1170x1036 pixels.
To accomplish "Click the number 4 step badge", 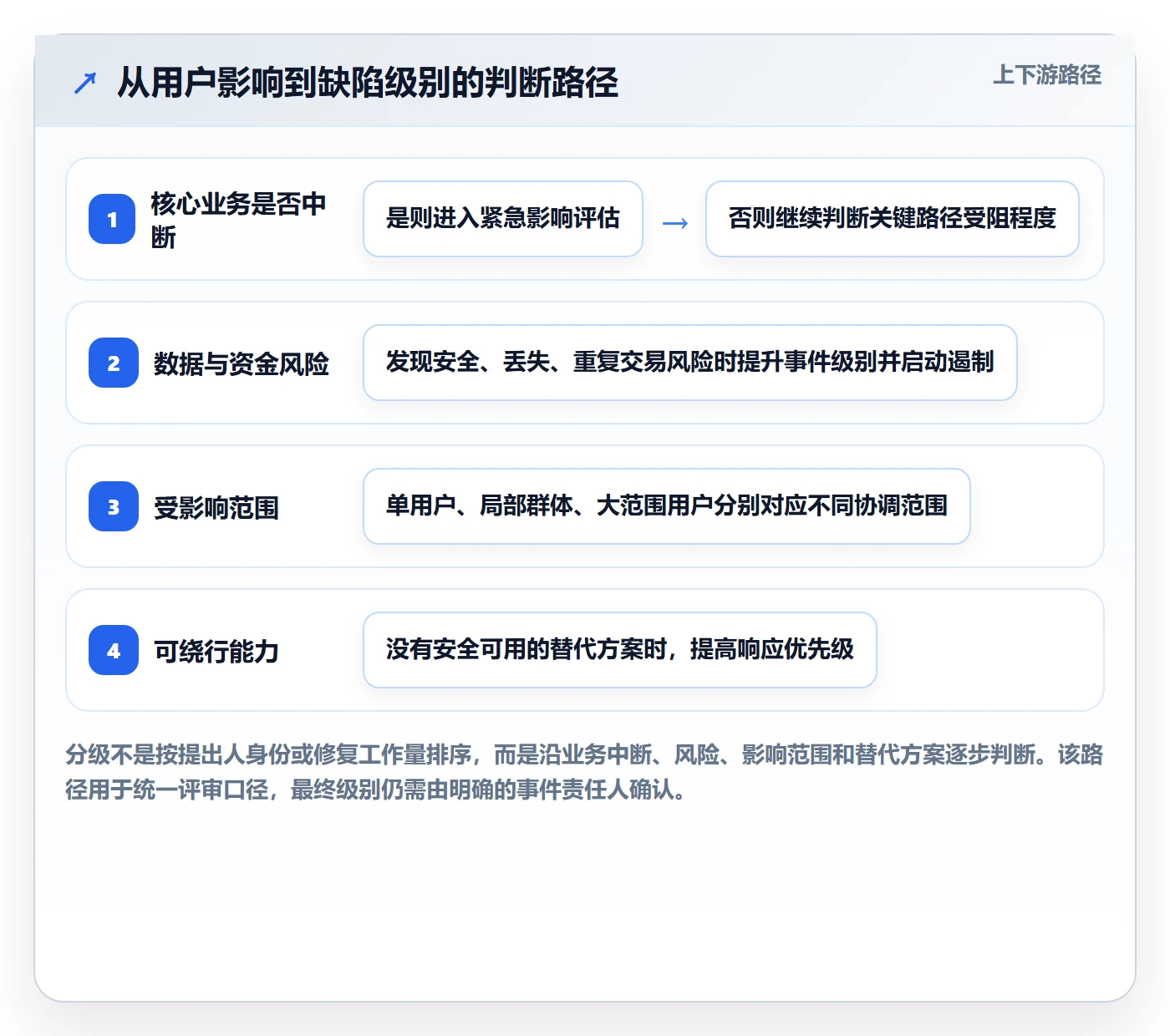I will tap(114, 650).
